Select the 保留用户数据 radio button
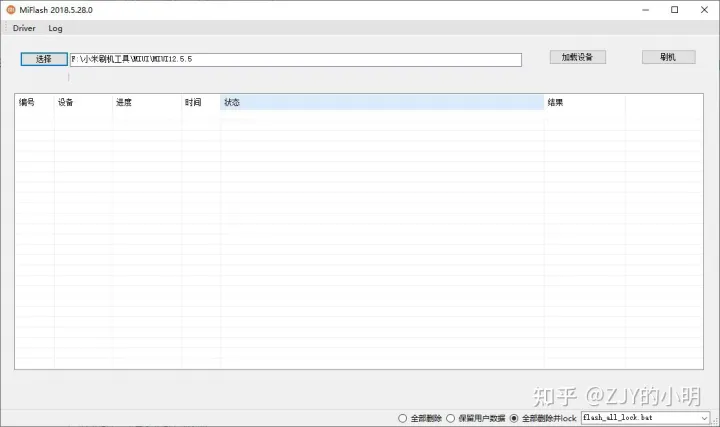Viewport: 720px width, 427px height. tap(450, 418)
